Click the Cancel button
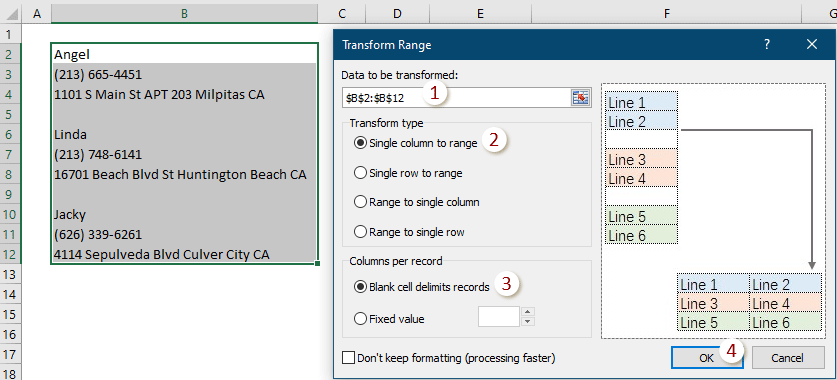Viewport: 837px width, 380px height. (787, 358)
